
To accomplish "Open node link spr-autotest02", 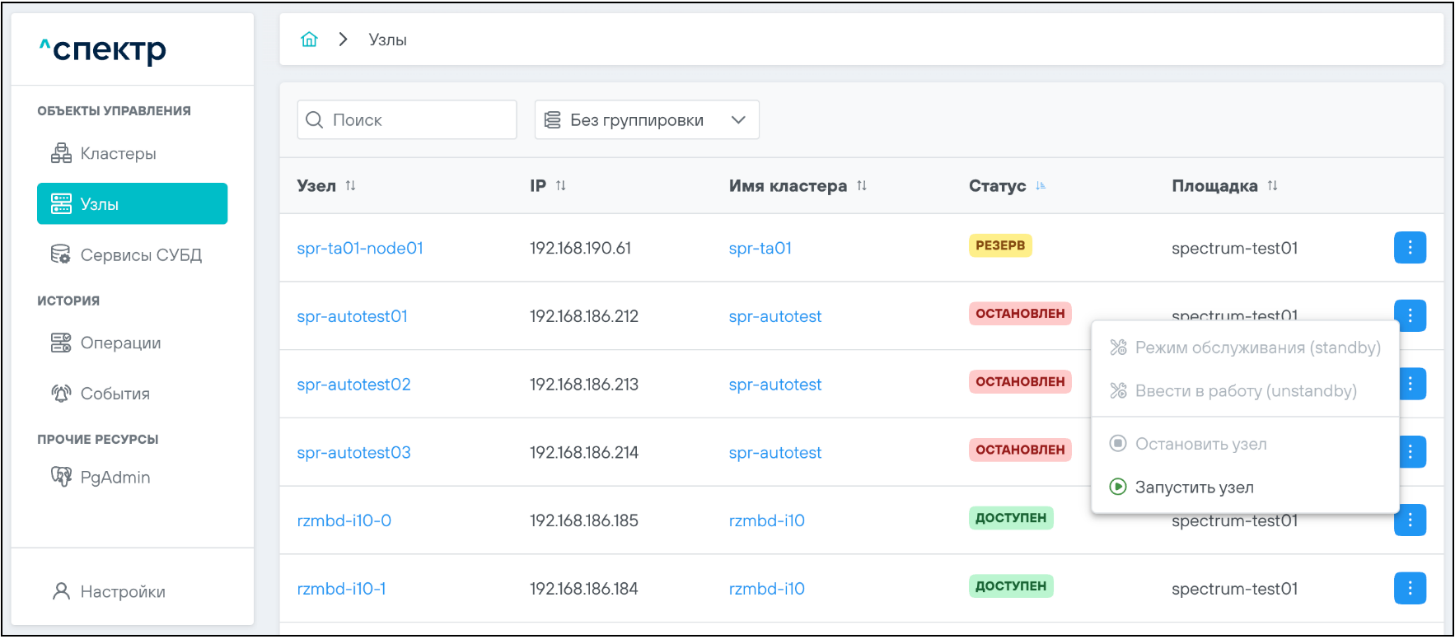I will point(354,385).
